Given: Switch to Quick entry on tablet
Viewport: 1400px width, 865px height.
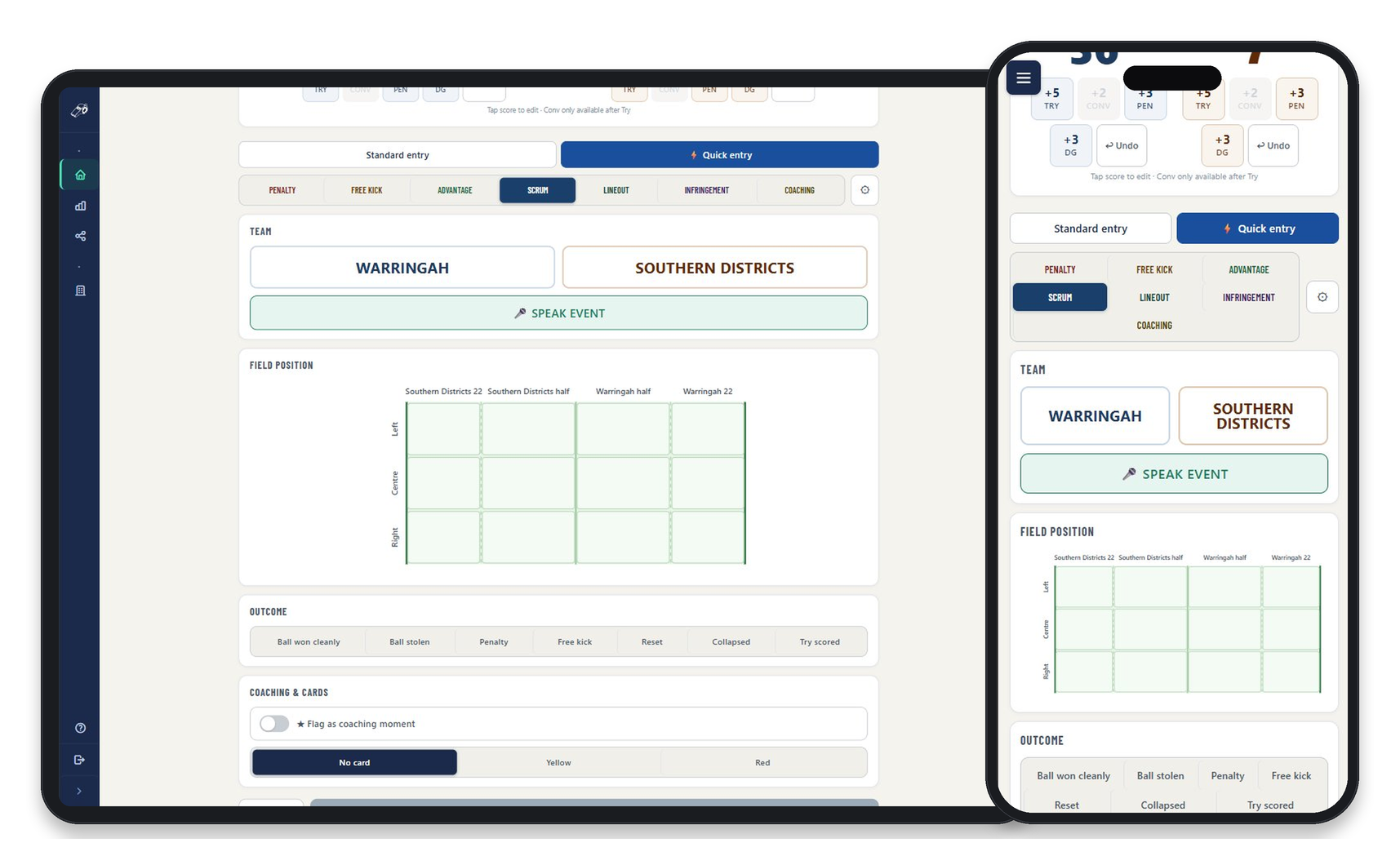Looking at the screenshot, I should (x=719, y=155).
